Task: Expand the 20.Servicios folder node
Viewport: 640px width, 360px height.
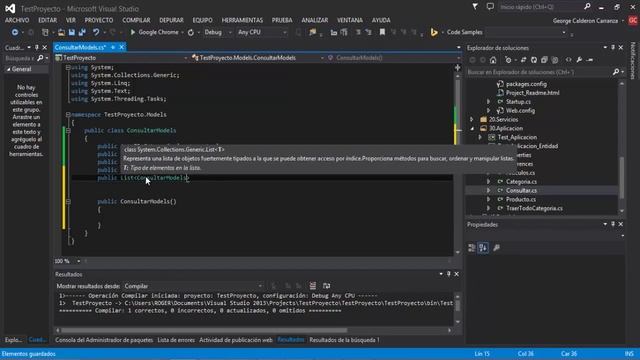Action: (x=472, y=120)
